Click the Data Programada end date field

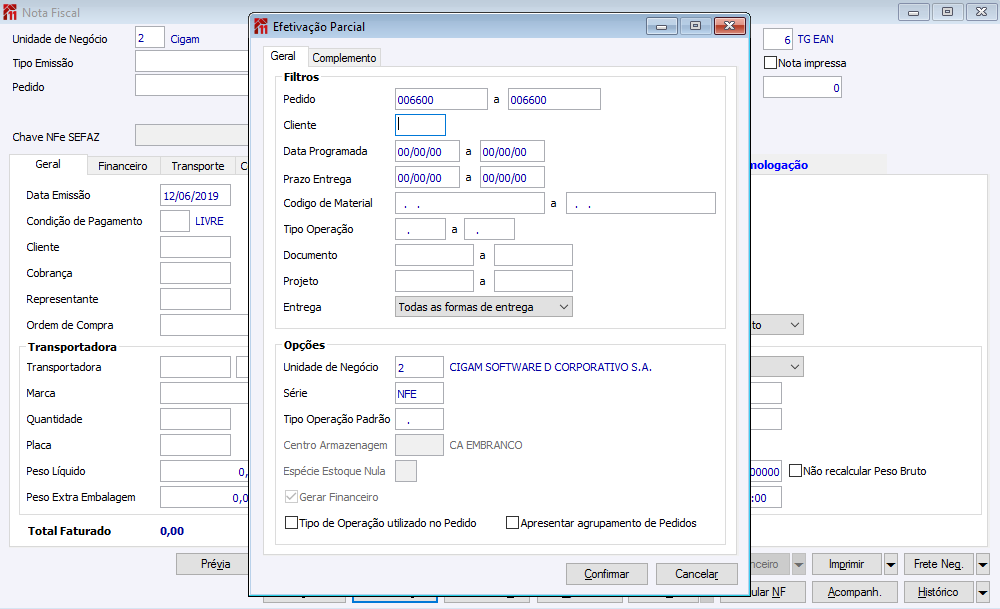click(x=512, y=152)
